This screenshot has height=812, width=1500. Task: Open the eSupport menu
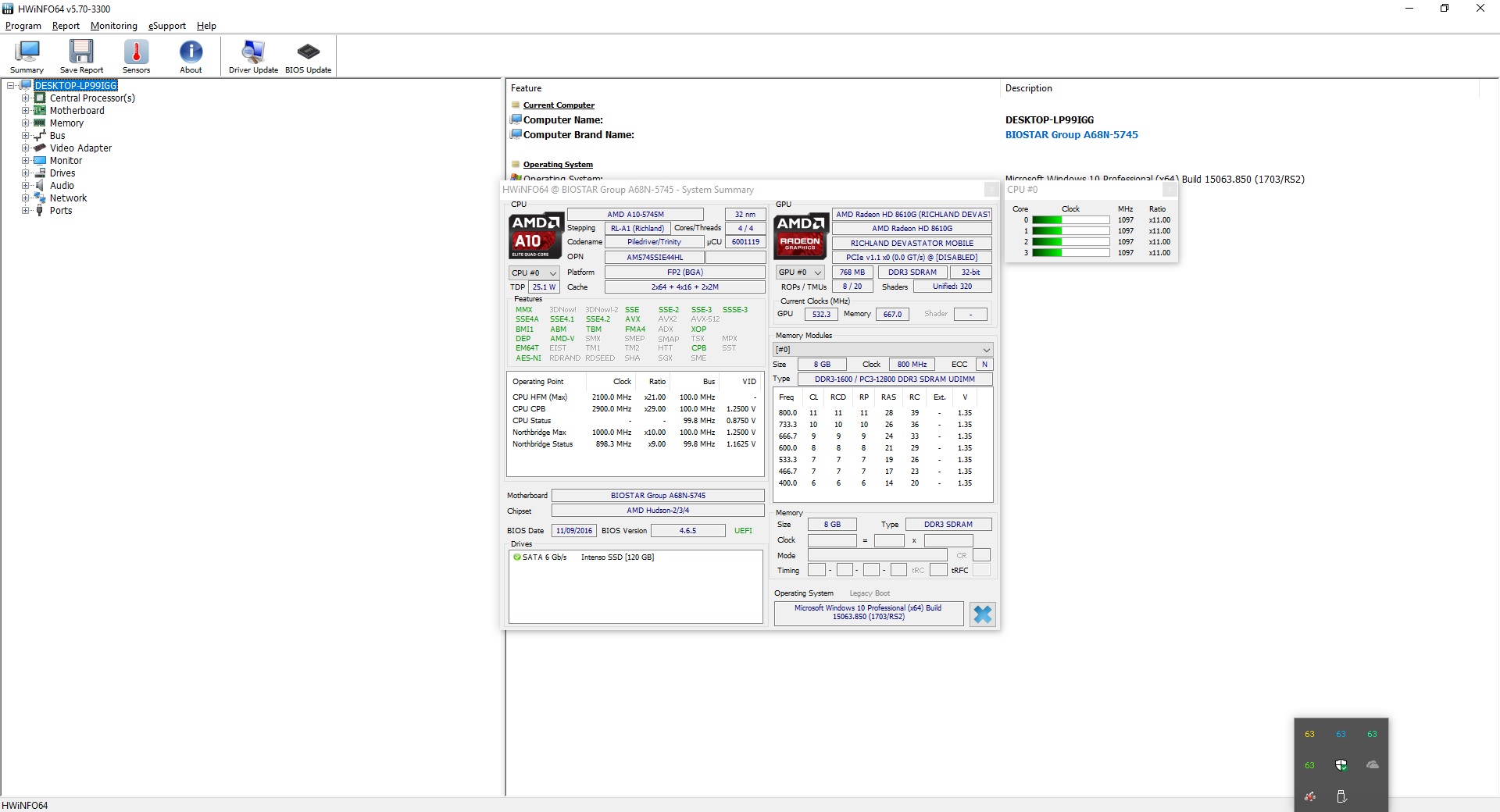167,26
